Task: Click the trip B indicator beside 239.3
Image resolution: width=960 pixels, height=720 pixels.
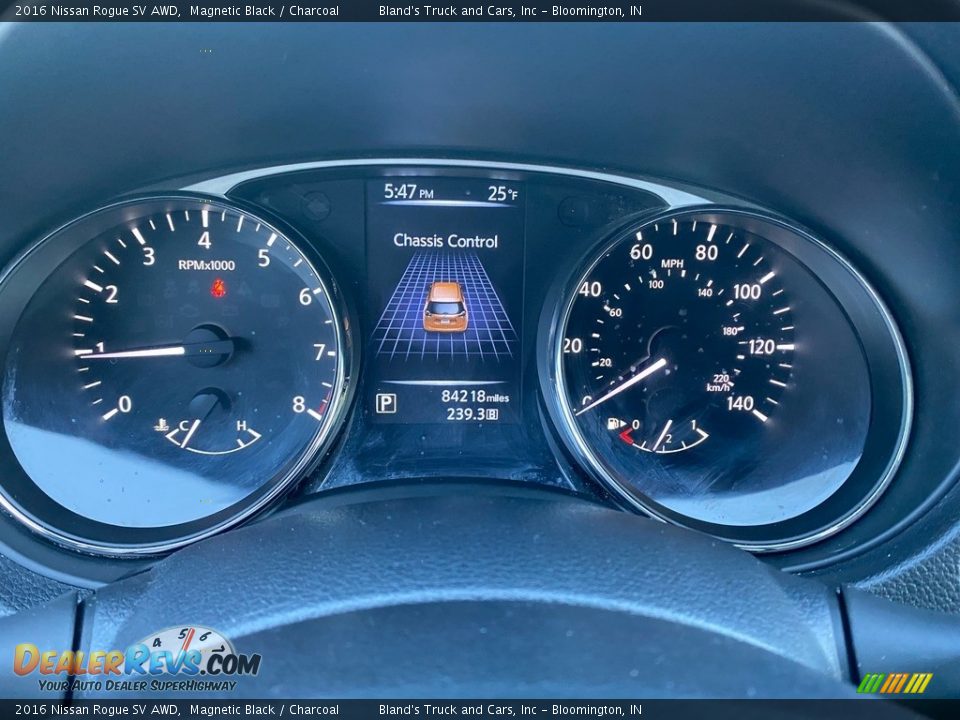Action: (x=492, y=415)
